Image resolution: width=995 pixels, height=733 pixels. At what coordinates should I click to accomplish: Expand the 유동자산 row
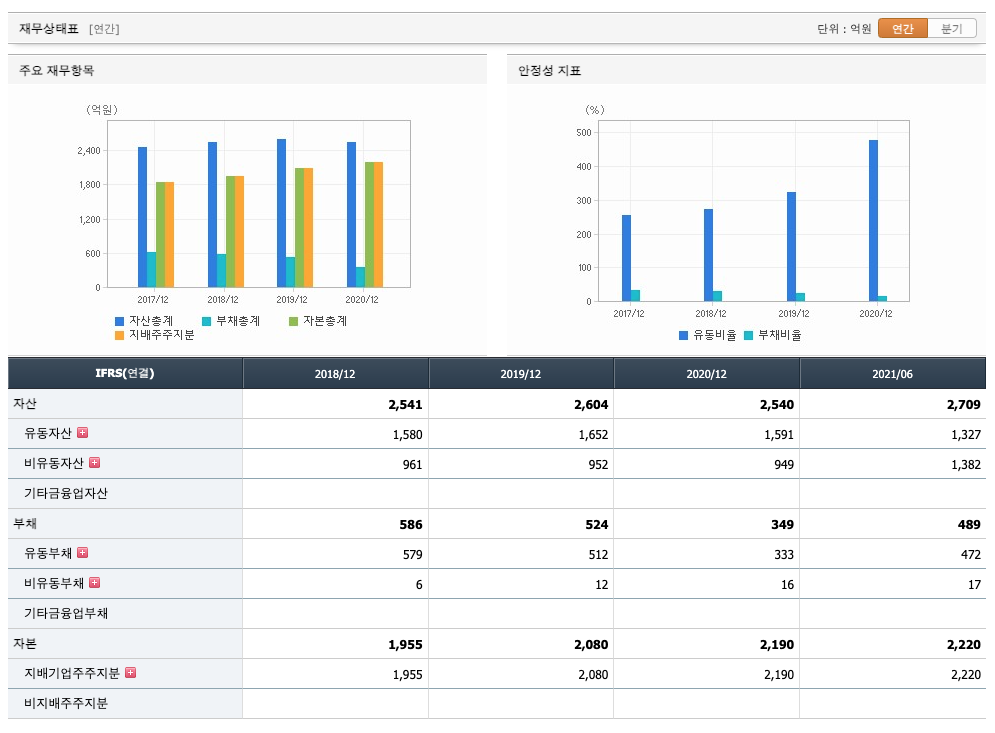point(82,432)
